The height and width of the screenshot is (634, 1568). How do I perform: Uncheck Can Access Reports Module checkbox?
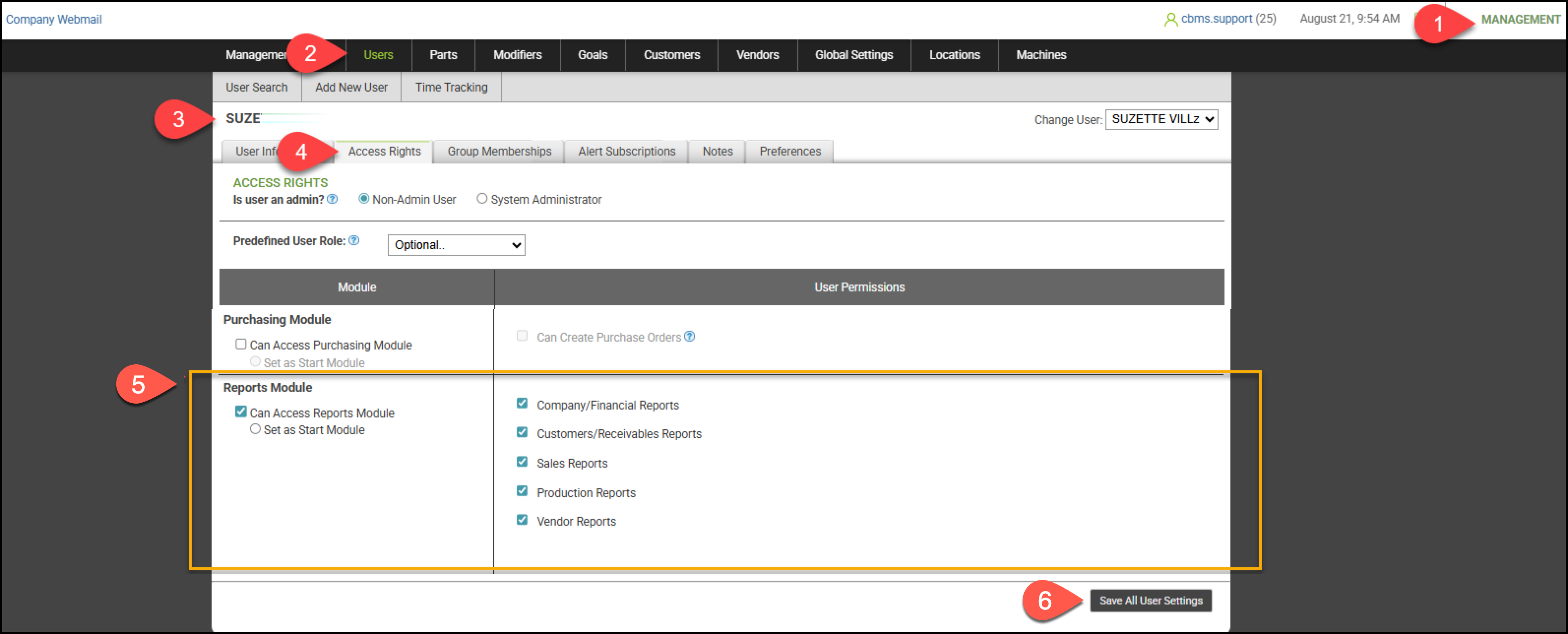[241, 412]
